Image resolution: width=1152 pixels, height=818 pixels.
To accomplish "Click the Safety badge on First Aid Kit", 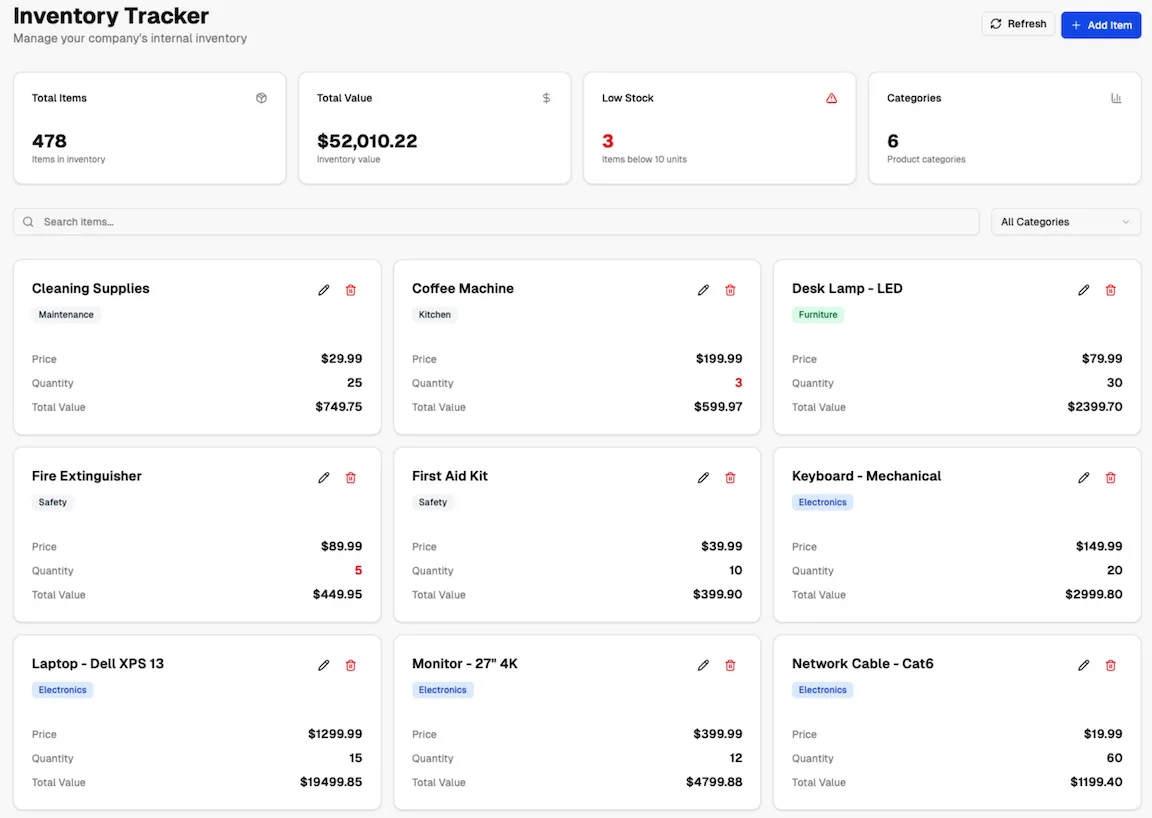I will point(432,502).
